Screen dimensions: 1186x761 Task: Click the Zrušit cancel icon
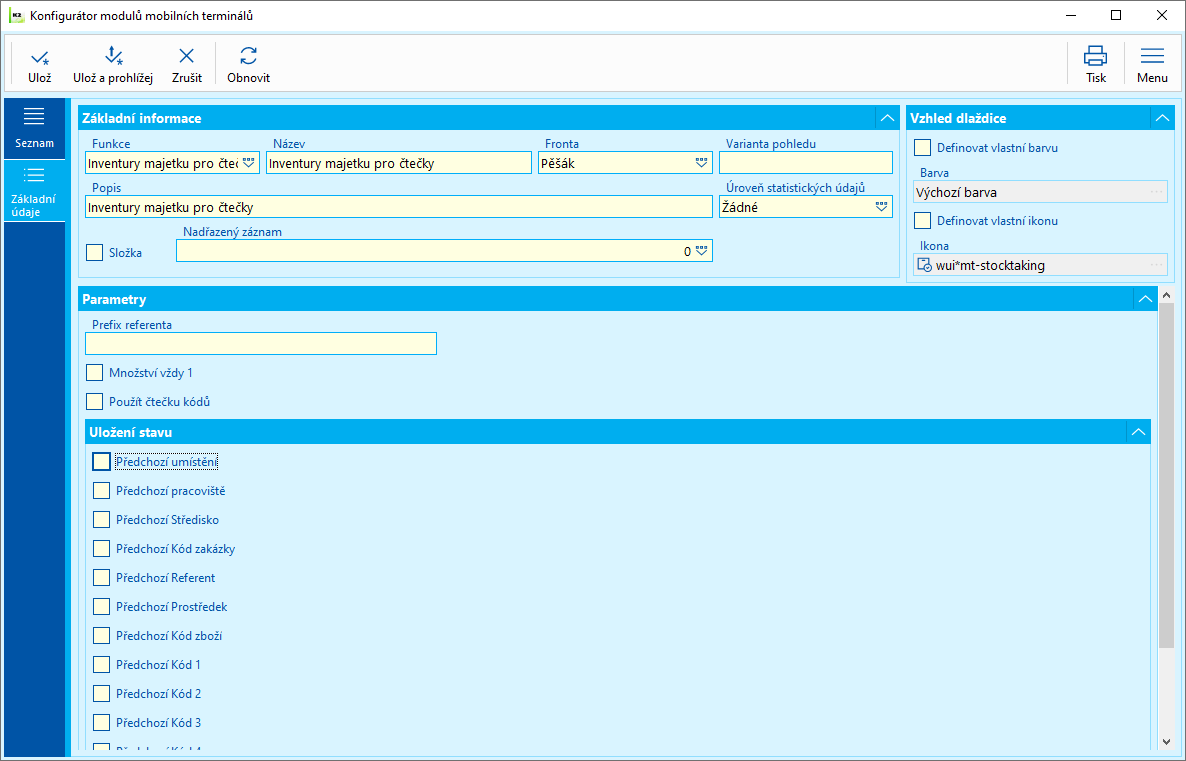186,56
